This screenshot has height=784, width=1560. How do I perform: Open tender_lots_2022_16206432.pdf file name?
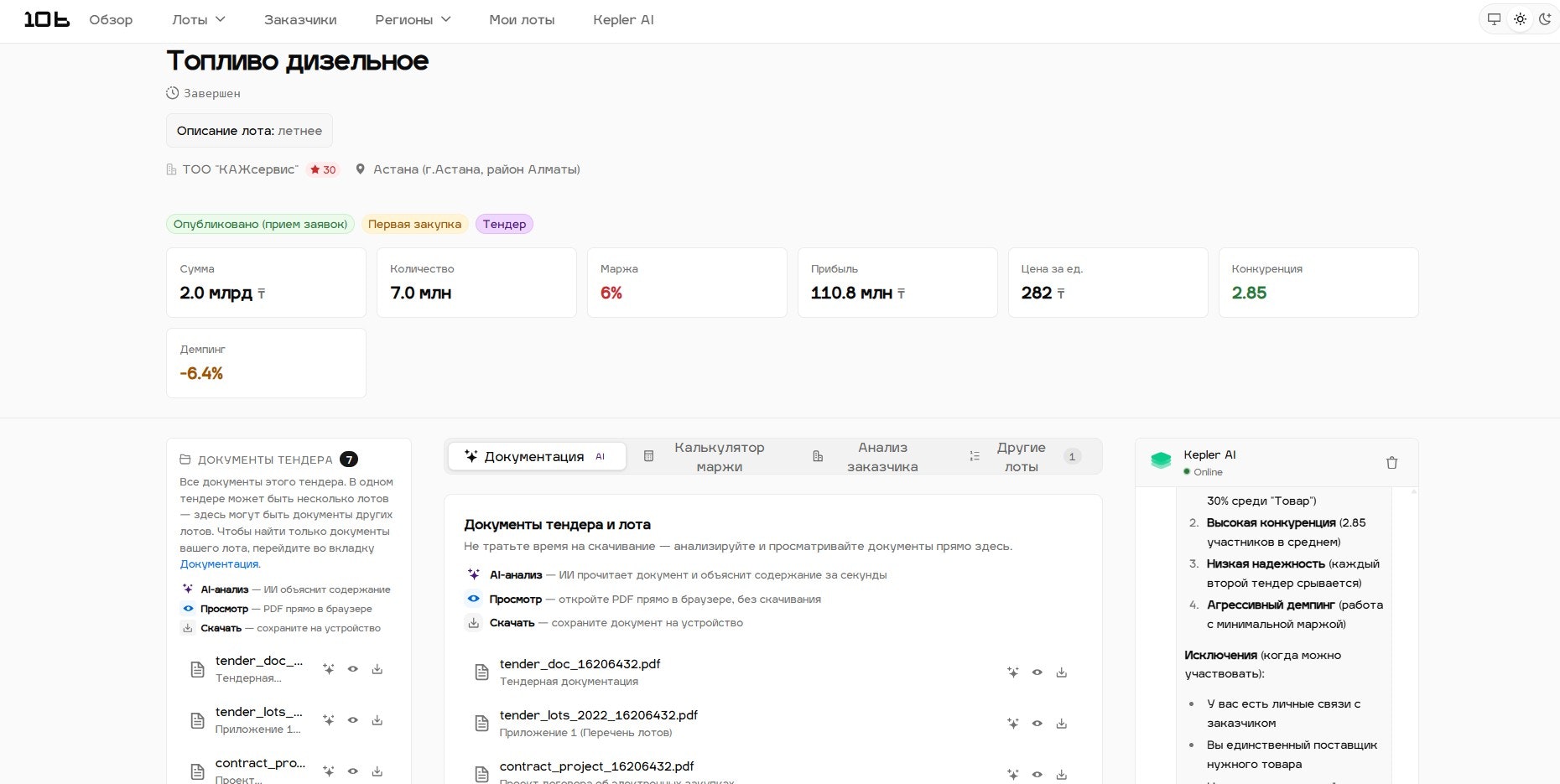[599, 715]
